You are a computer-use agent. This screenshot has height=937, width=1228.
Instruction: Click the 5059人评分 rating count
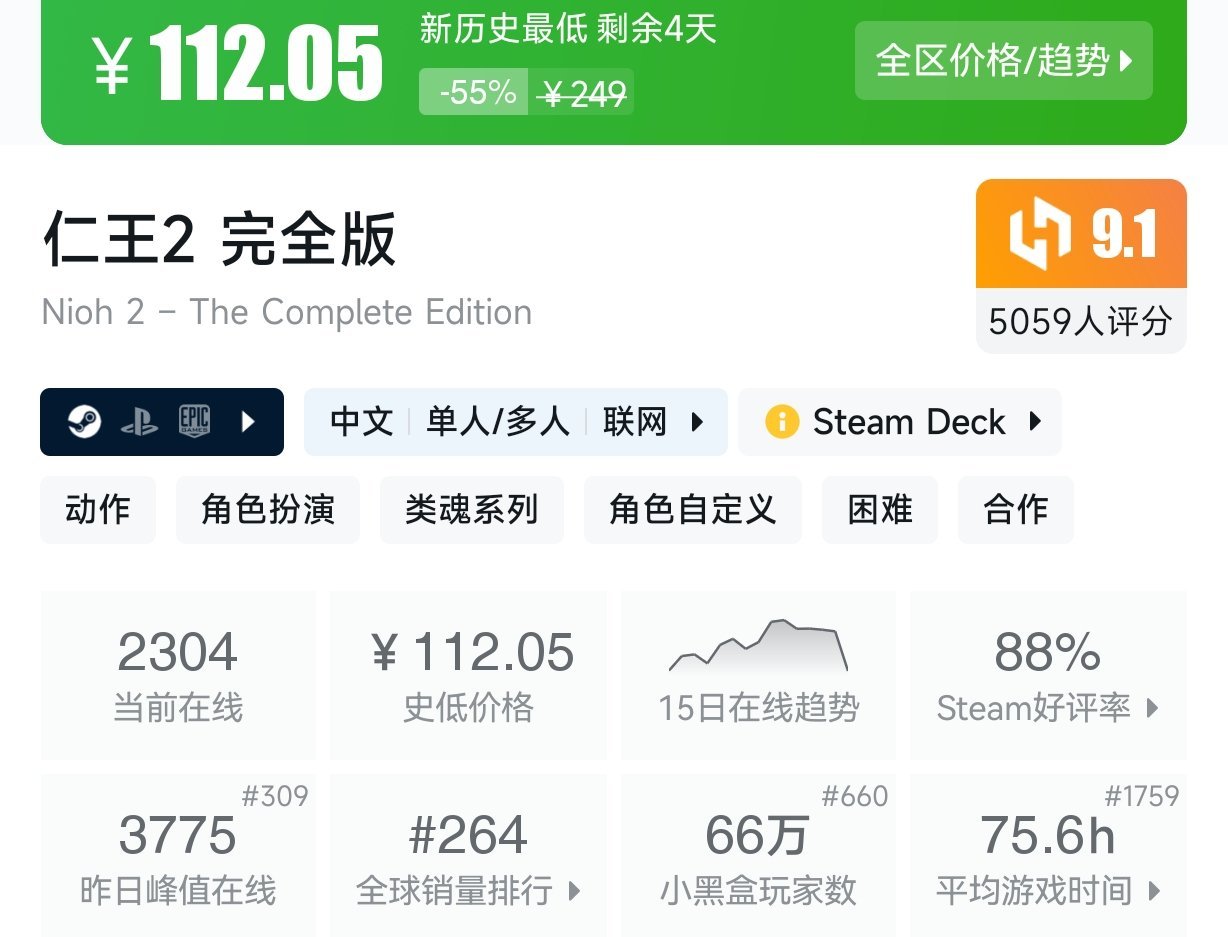click(x=1080, y=321)
